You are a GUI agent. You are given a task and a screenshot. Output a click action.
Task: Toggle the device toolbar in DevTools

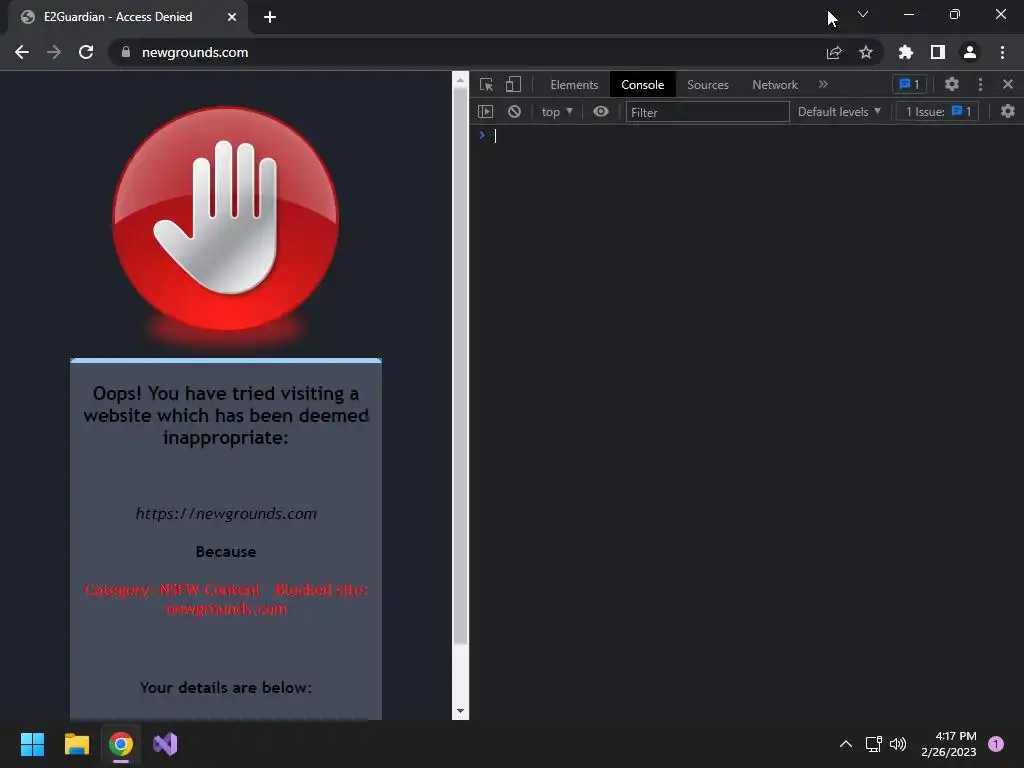(x=513, y=84)
